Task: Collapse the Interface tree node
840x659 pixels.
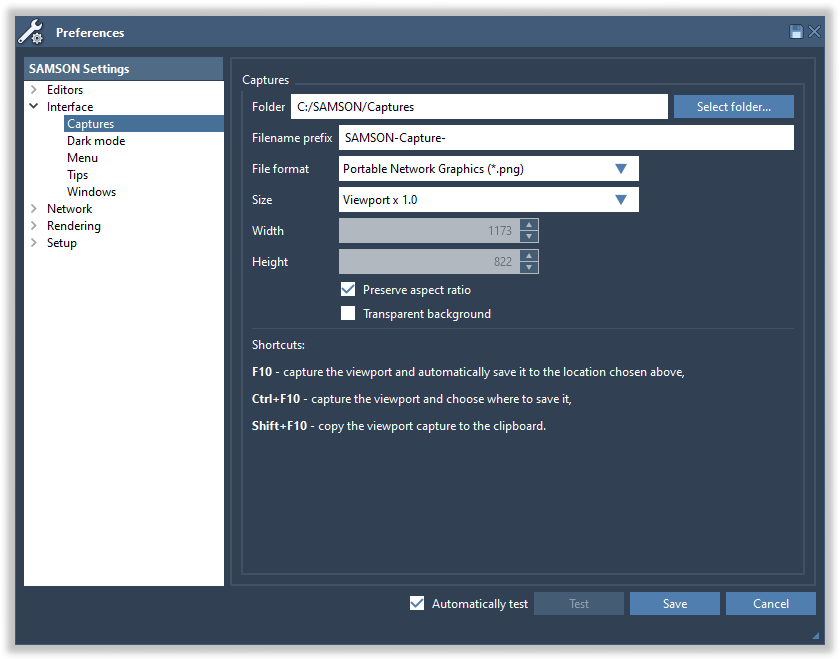Action: click(34, 107)
